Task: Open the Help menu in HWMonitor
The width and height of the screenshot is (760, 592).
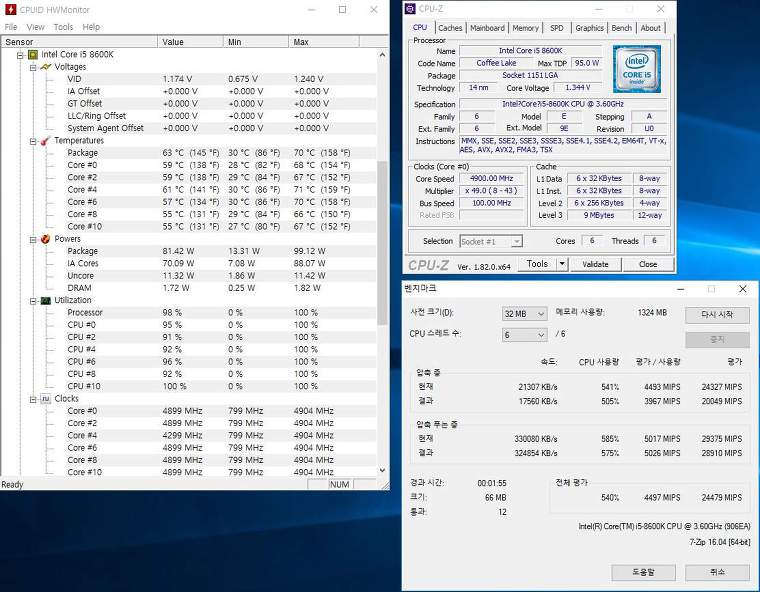Action: (x=91, y=27)
